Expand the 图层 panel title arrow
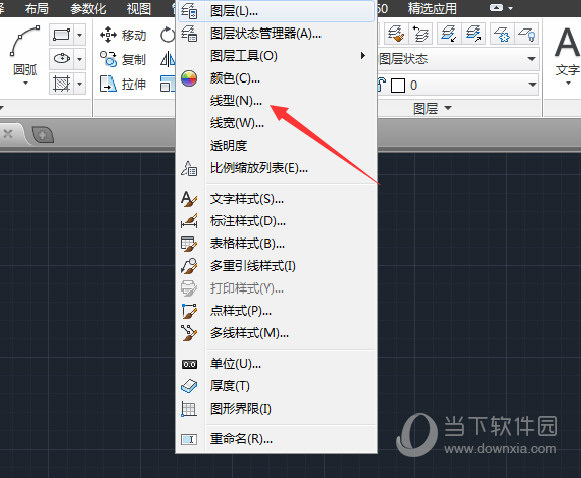This screenshot has height=478, width=581. click(448, 108)
